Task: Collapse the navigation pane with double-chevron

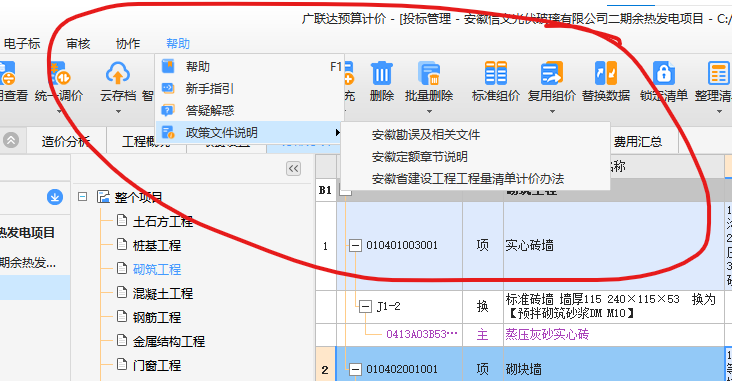Action: point(294,169)
